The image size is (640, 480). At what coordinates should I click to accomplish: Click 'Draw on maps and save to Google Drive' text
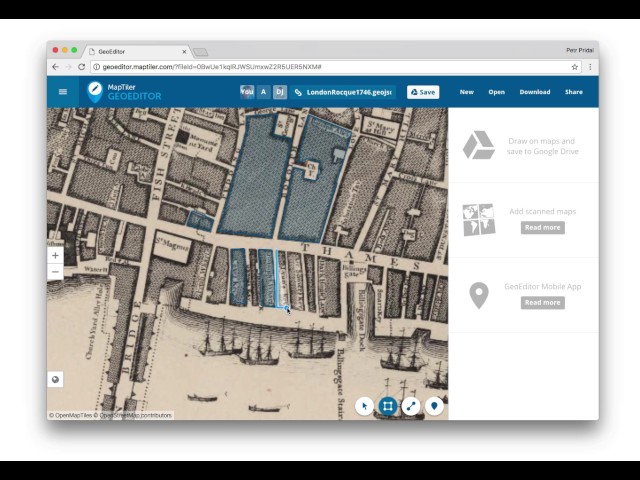542,146
